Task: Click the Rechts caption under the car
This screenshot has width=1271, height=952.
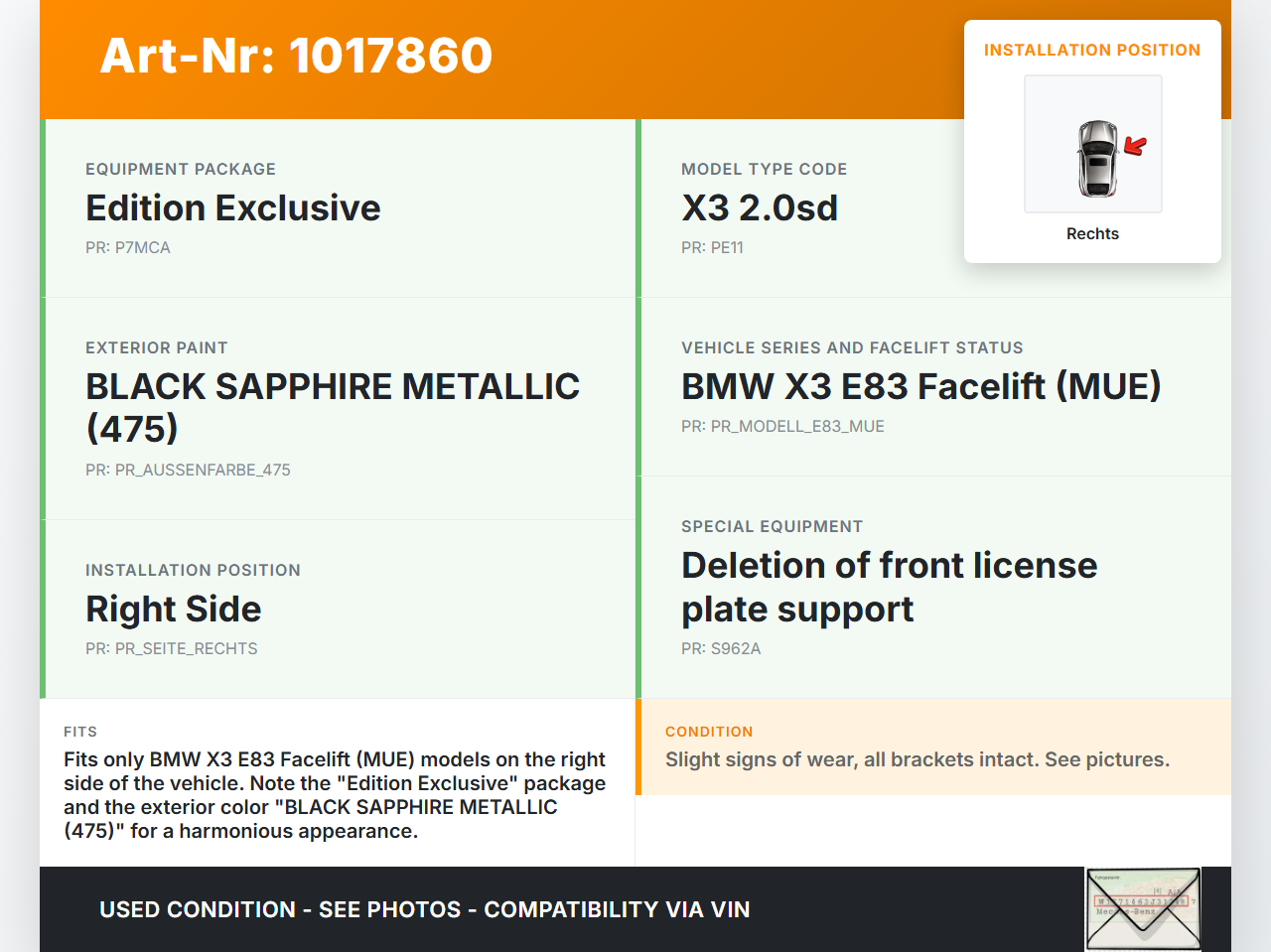Action: tap(1091, 234)
